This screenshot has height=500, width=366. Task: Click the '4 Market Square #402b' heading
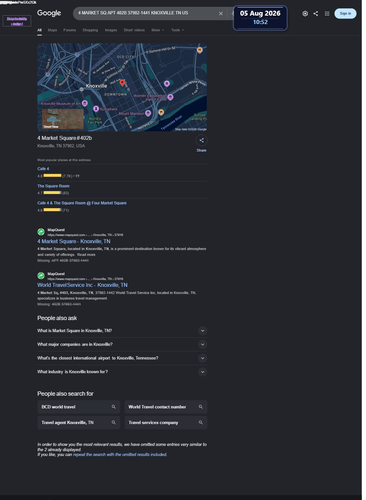65,138
